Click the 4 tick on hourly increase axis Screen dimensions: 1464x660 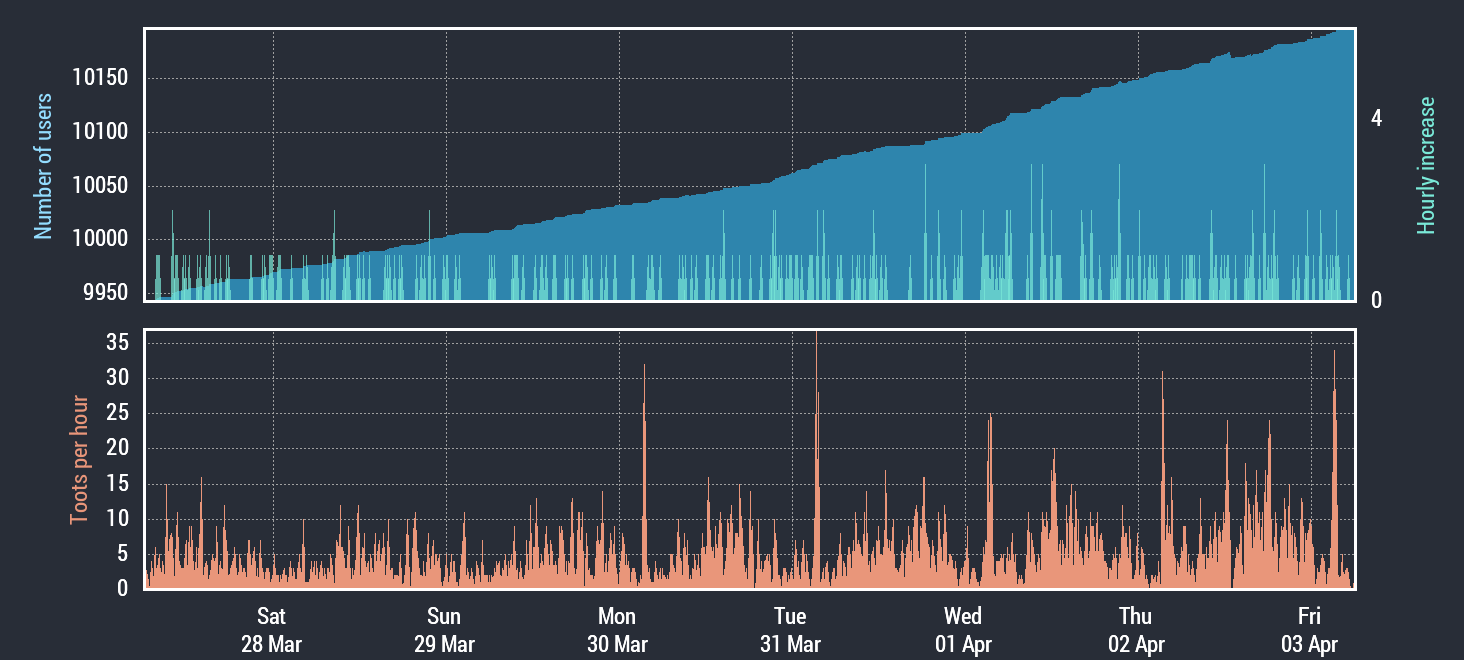[x=1376, y=119]
